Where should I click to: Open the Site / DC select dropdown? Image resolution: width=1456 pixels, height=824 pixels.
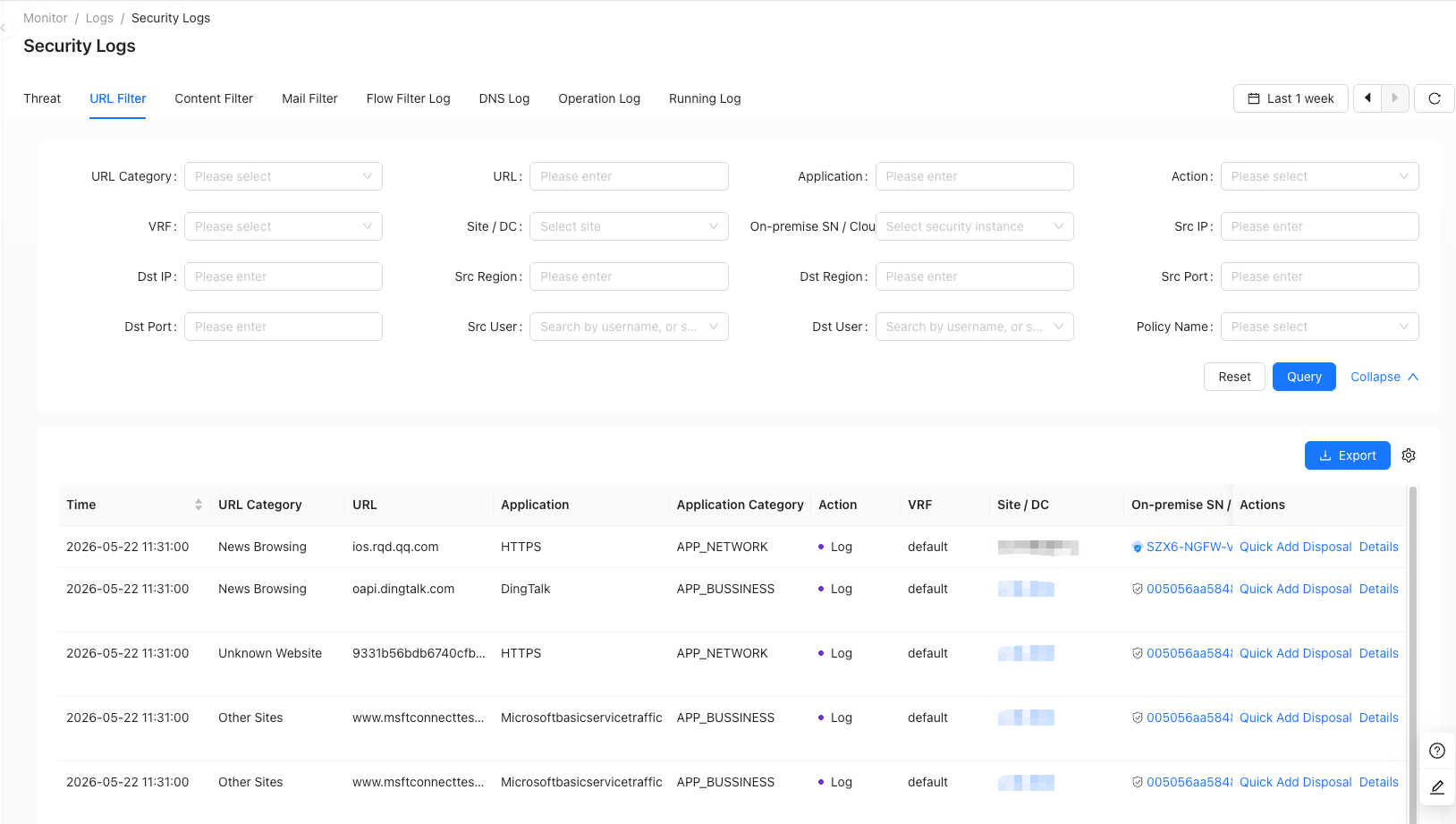point(629,226)
